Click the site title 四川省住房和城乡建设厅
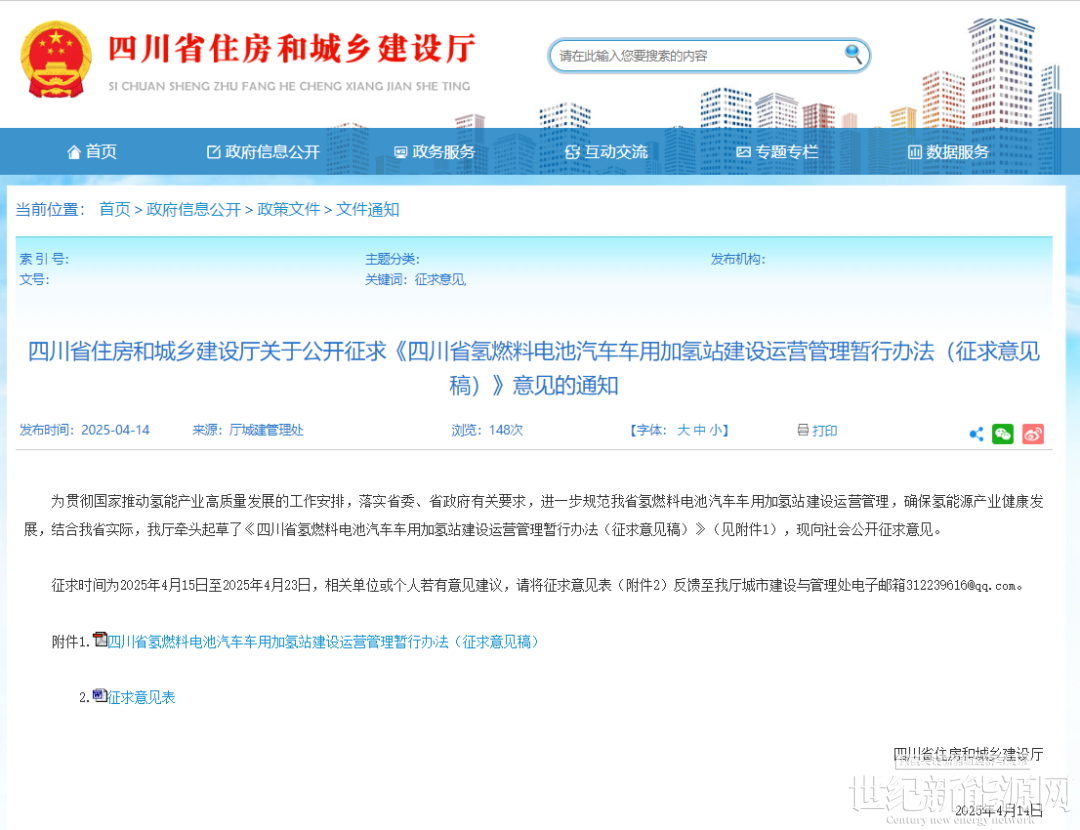The height and width of the screenshot is (830, 1080). click(x=291, y=48)
